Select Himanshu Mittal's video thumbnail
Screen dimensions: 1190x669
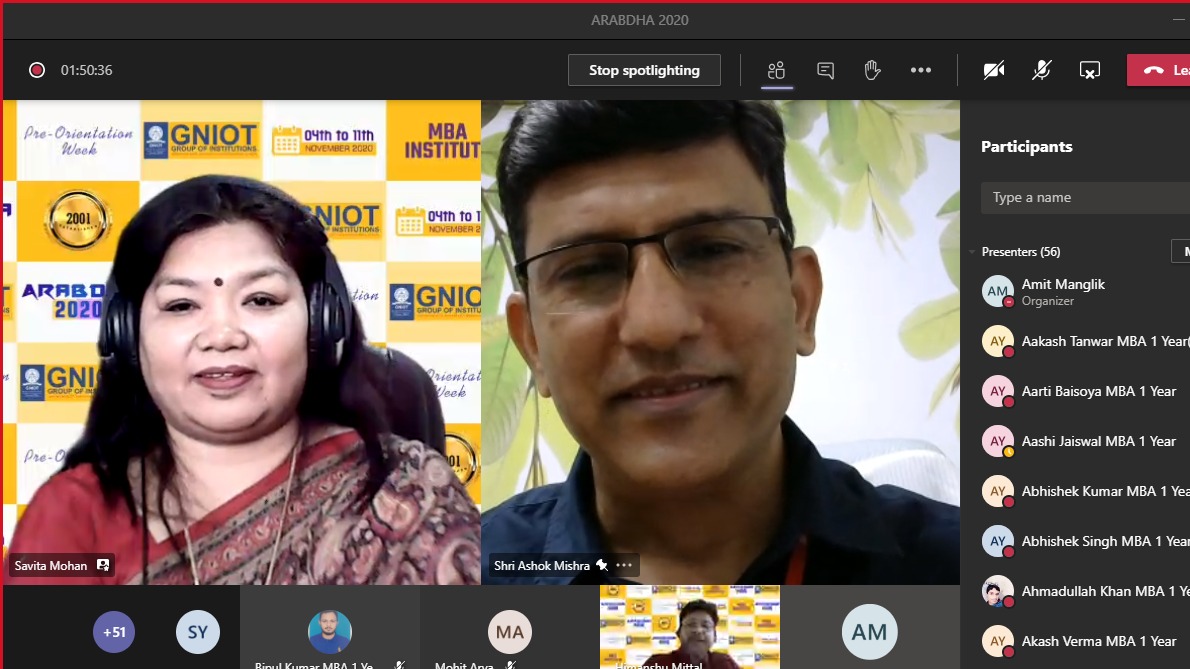click(x=689, y=626)
